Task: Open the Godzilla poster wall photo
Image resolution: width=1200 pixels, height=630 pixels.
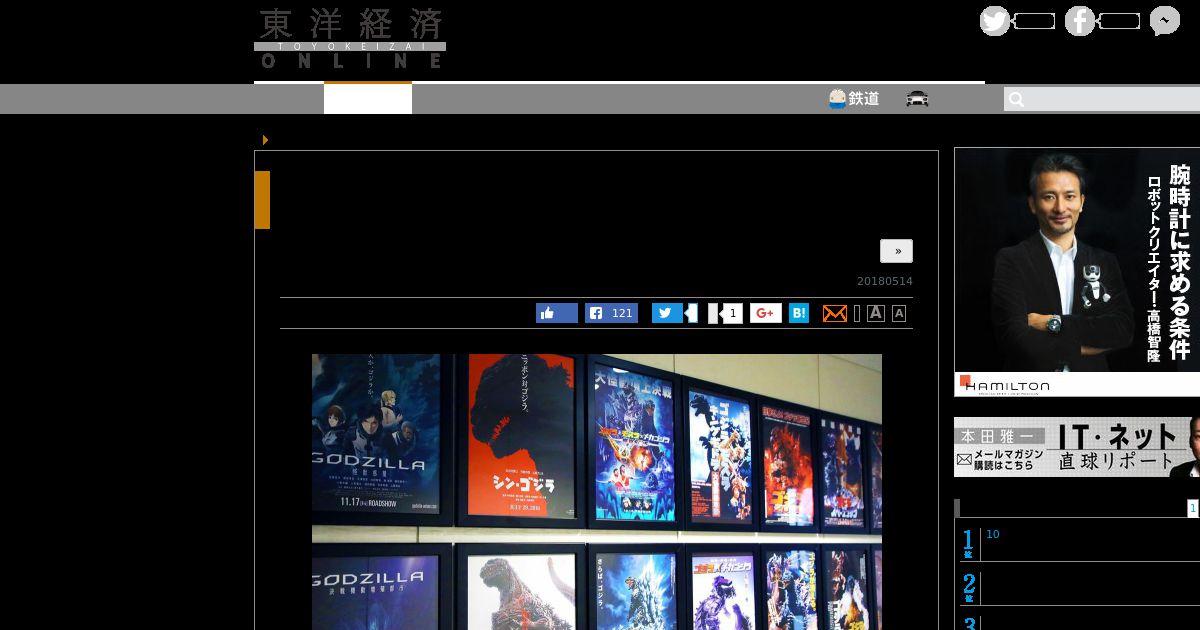Action: [x=597, y=491]
